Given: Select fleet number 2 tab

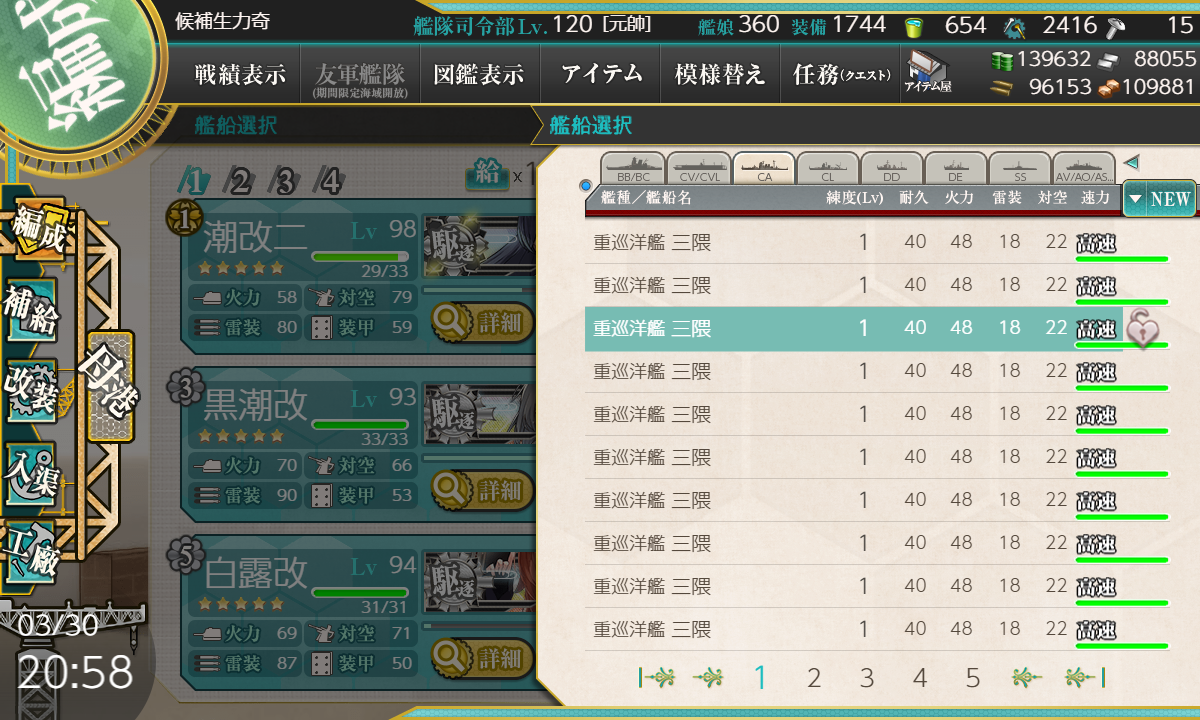Looking at the screenshot, I should [x=239, y=181].
